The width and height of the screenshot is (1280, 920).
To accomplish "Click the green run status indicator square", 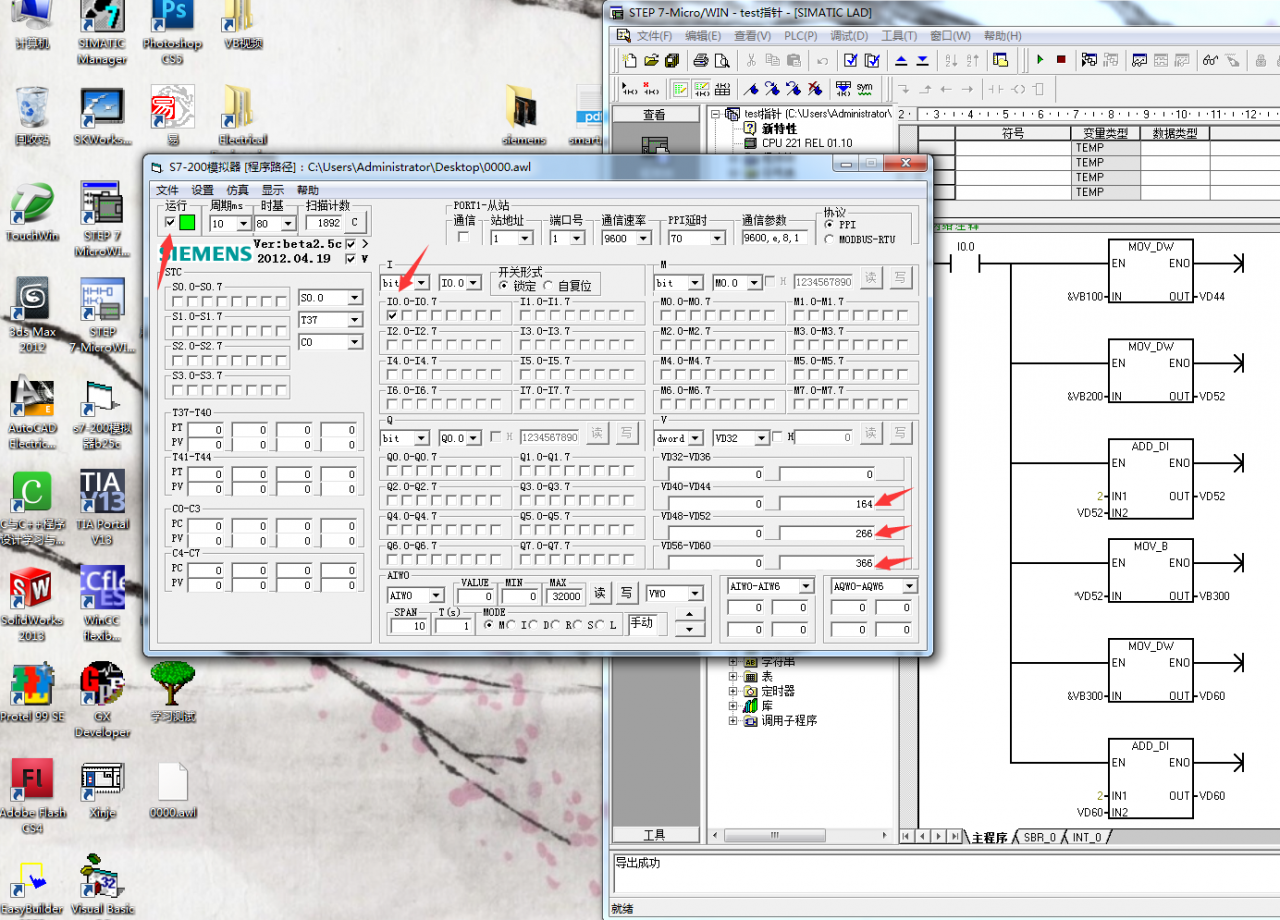I will [x=187, y=222].
